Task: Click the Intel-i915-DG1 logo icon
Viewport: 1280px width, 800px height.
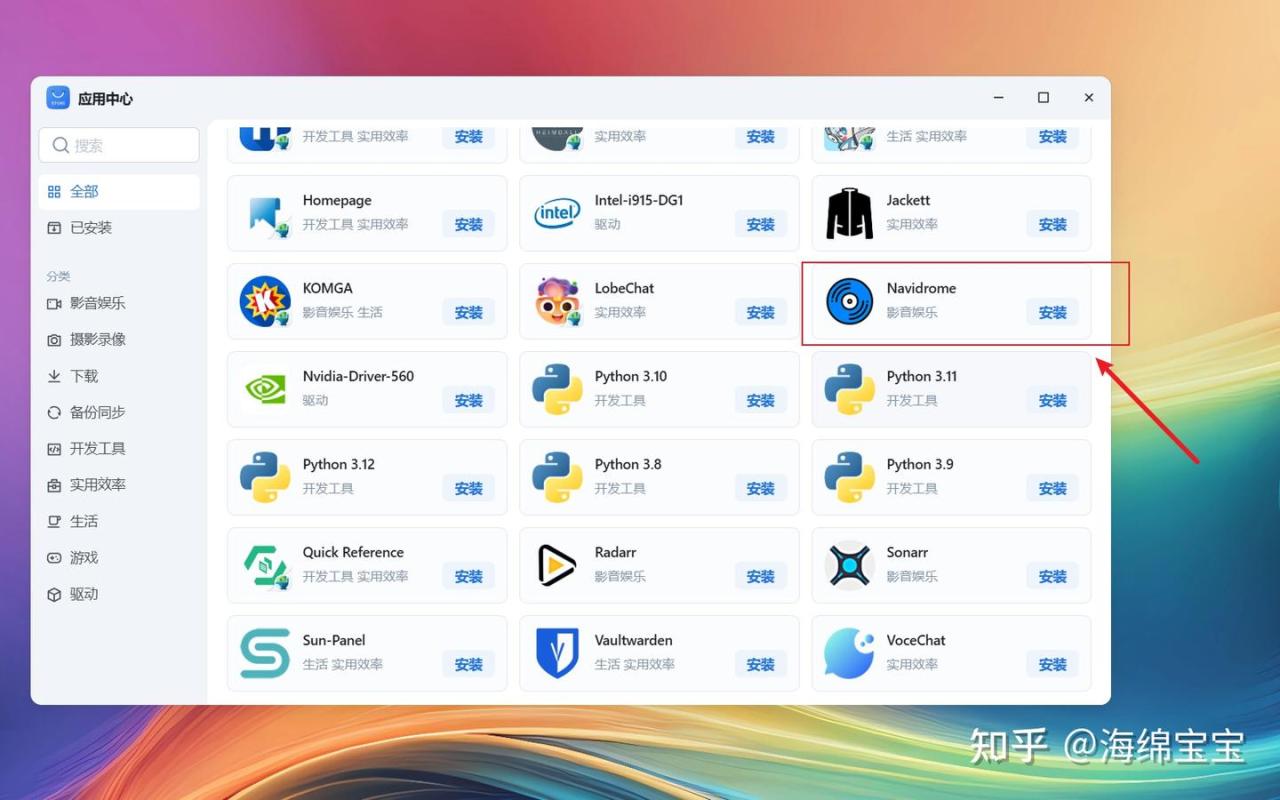Action: coord(557,213)
